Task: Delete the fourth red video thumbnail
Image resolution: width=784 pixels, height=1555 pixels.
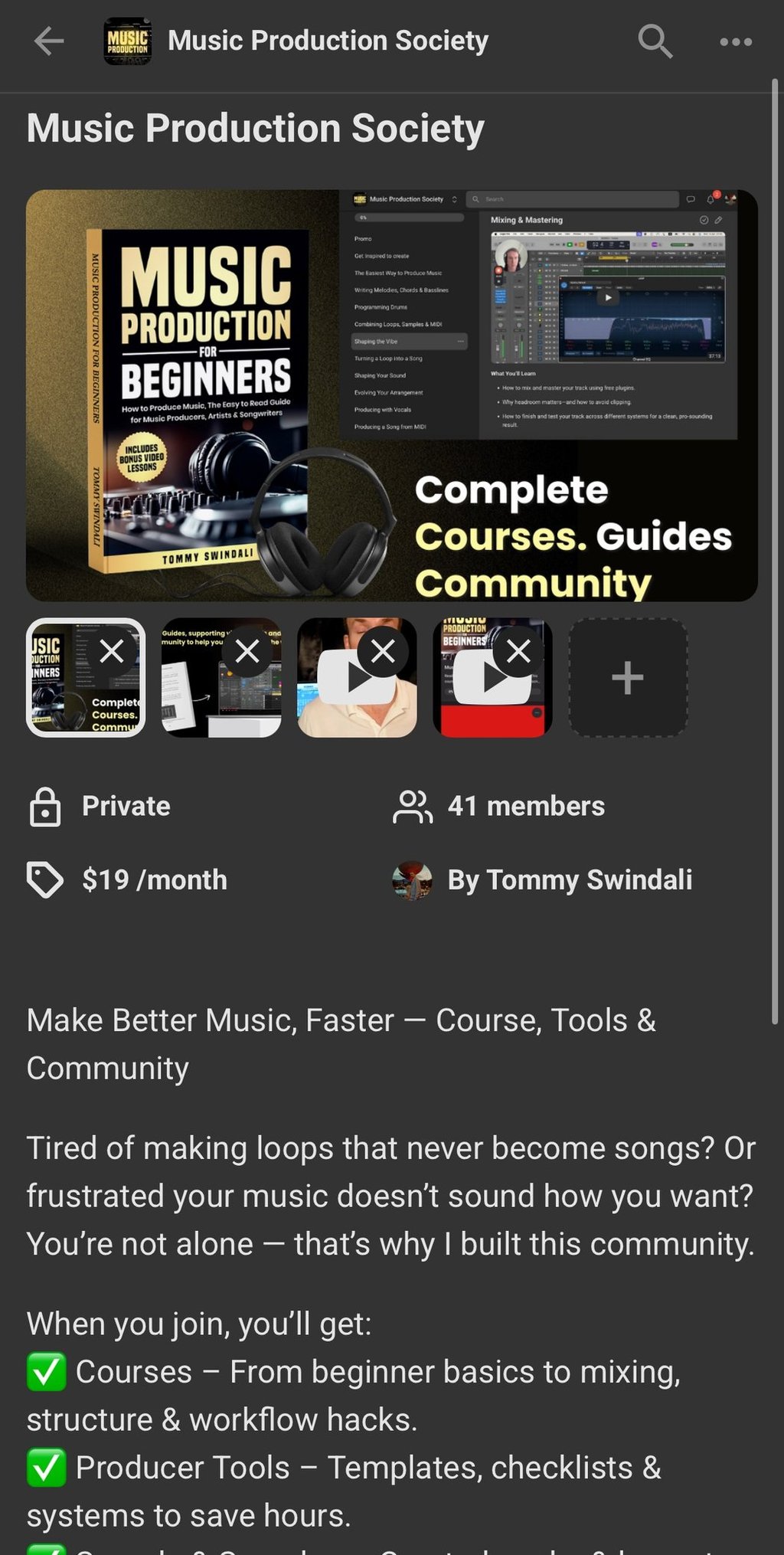Action: click(x=518, y=652)
